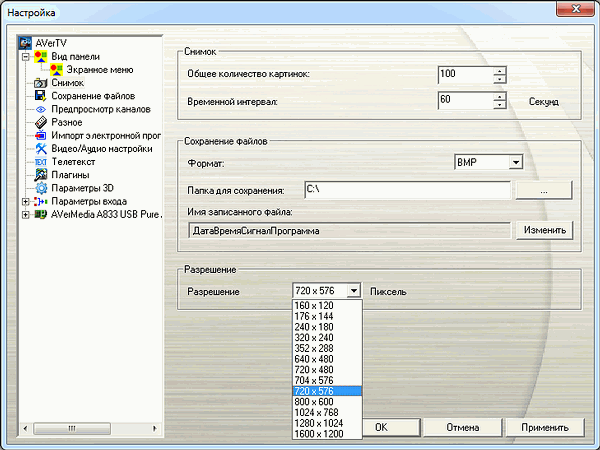Click the Отмена button
This screenshot has height=450, width=600.
[x=463, y=427]
